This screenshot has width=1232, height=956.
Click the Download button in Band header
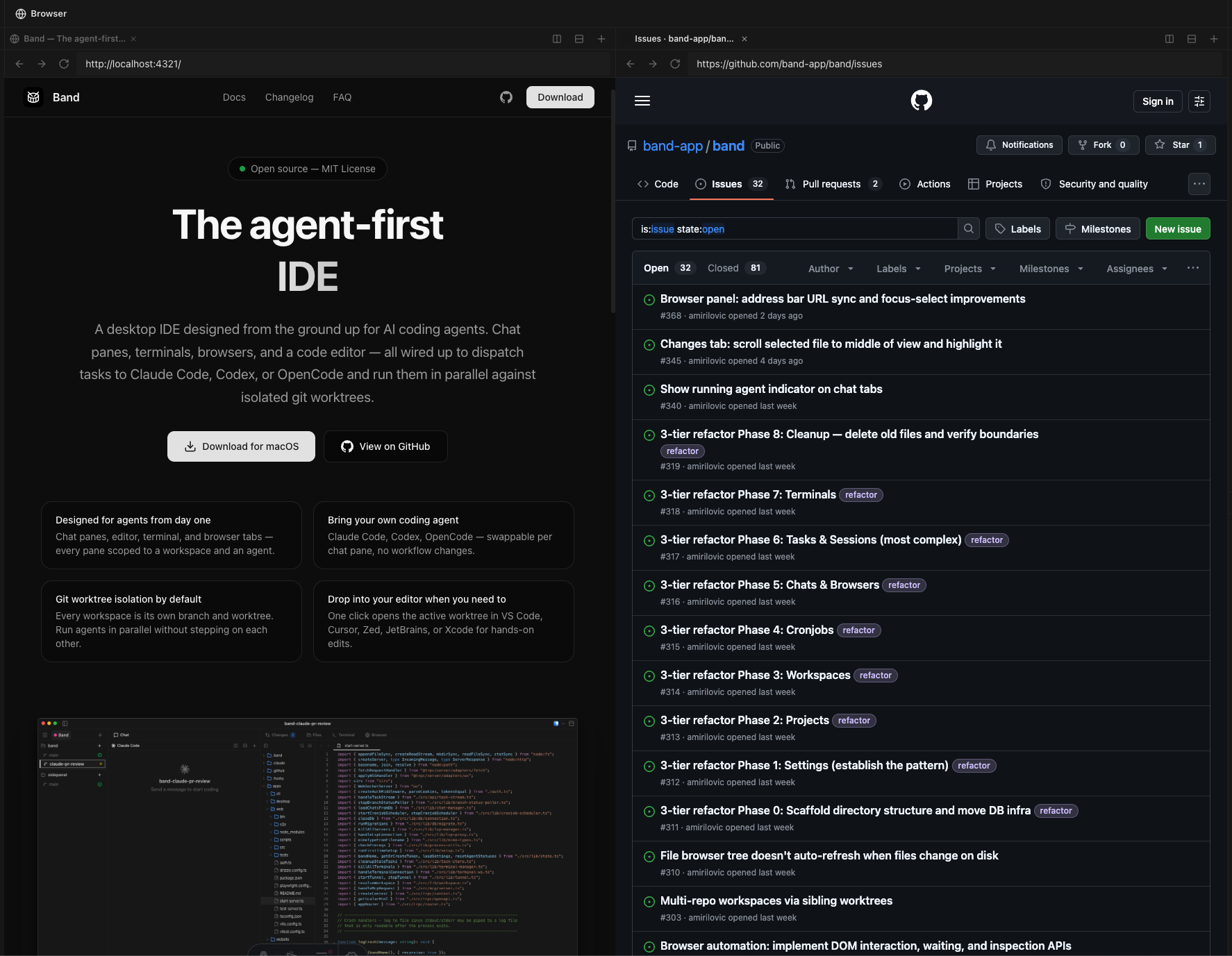(560, 97)
